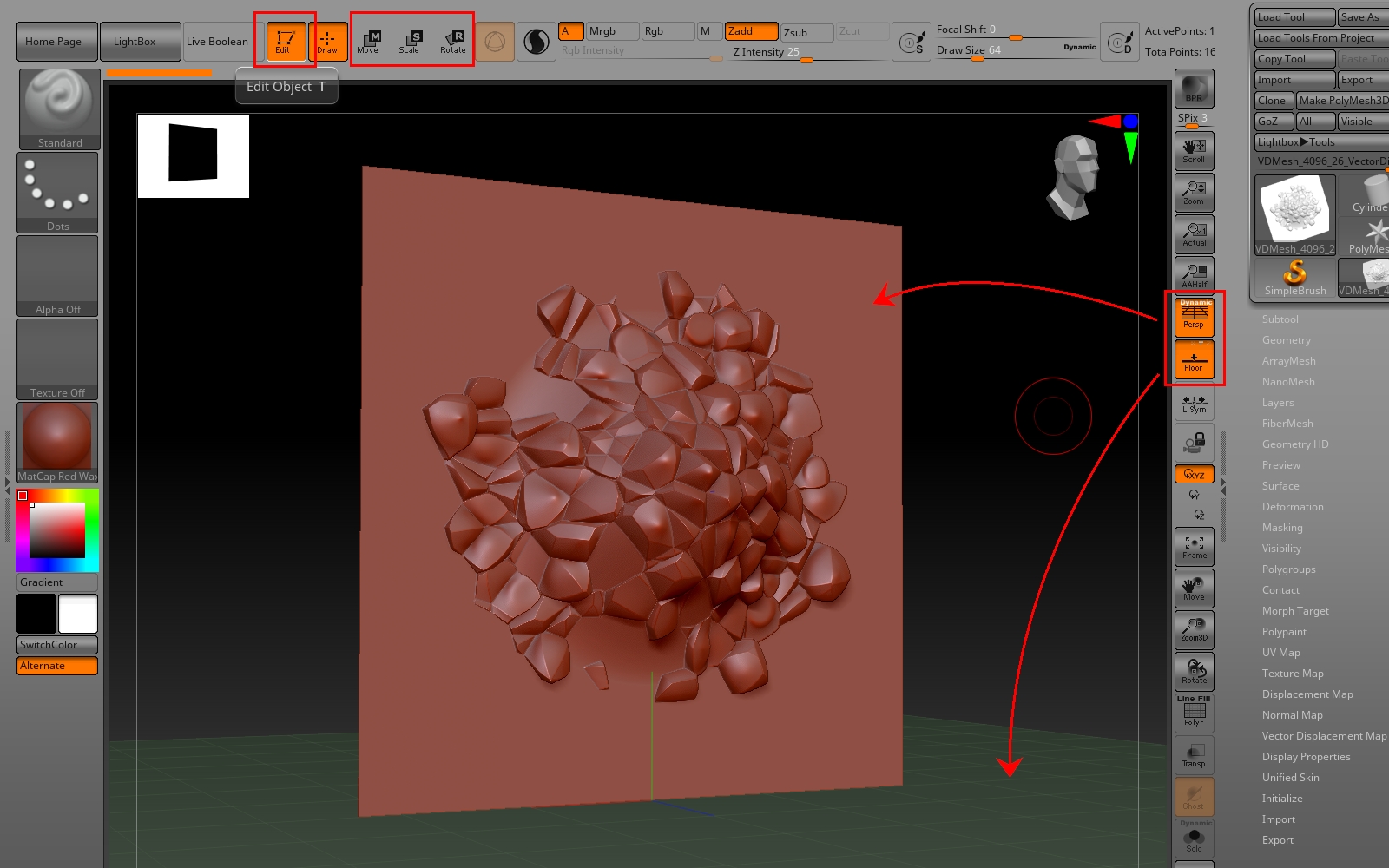
Task: Click the sculptris-style sphere icon in toolbar
Action: pyautogui.click(x=495, y=41)
